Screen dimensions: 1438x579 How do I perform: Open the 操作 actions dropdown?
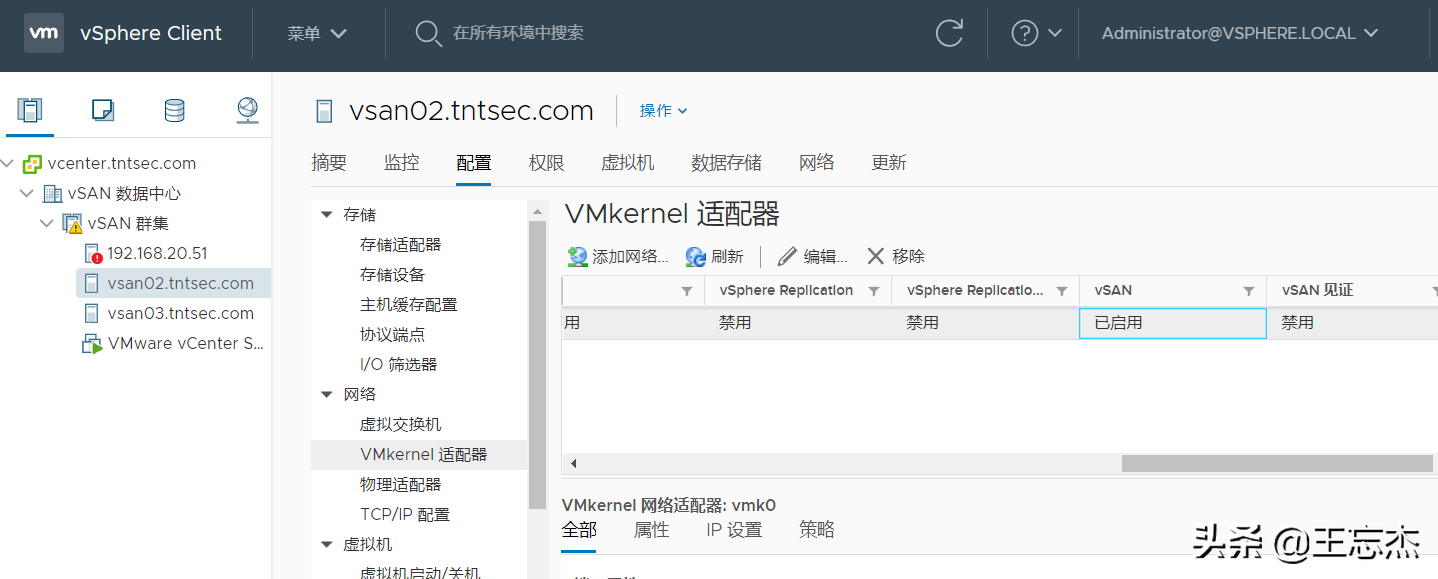(664, 110)
